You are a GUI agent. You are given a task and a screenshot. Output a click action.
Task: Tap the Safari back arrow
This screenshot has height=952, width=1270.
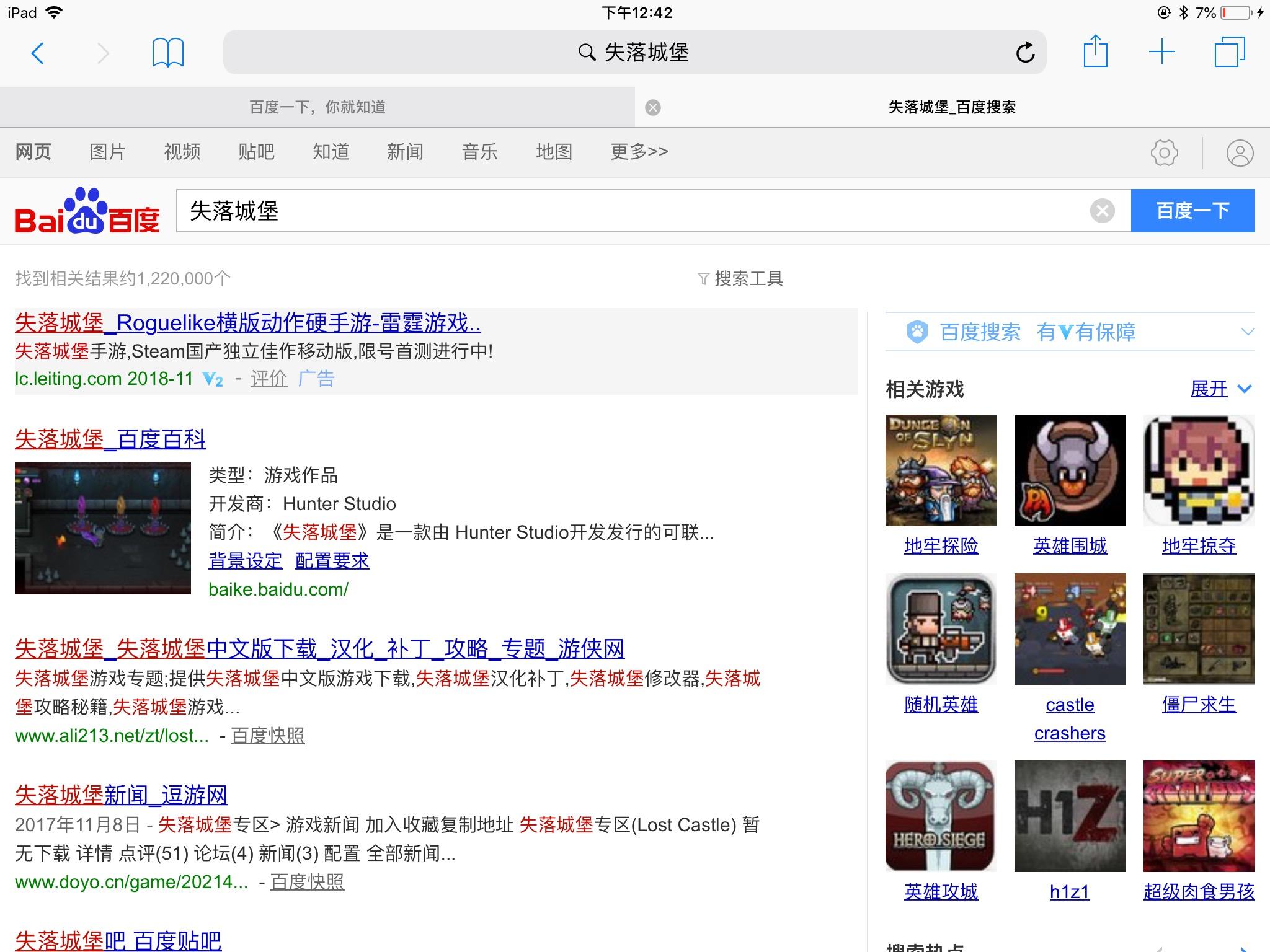point(38,53)
